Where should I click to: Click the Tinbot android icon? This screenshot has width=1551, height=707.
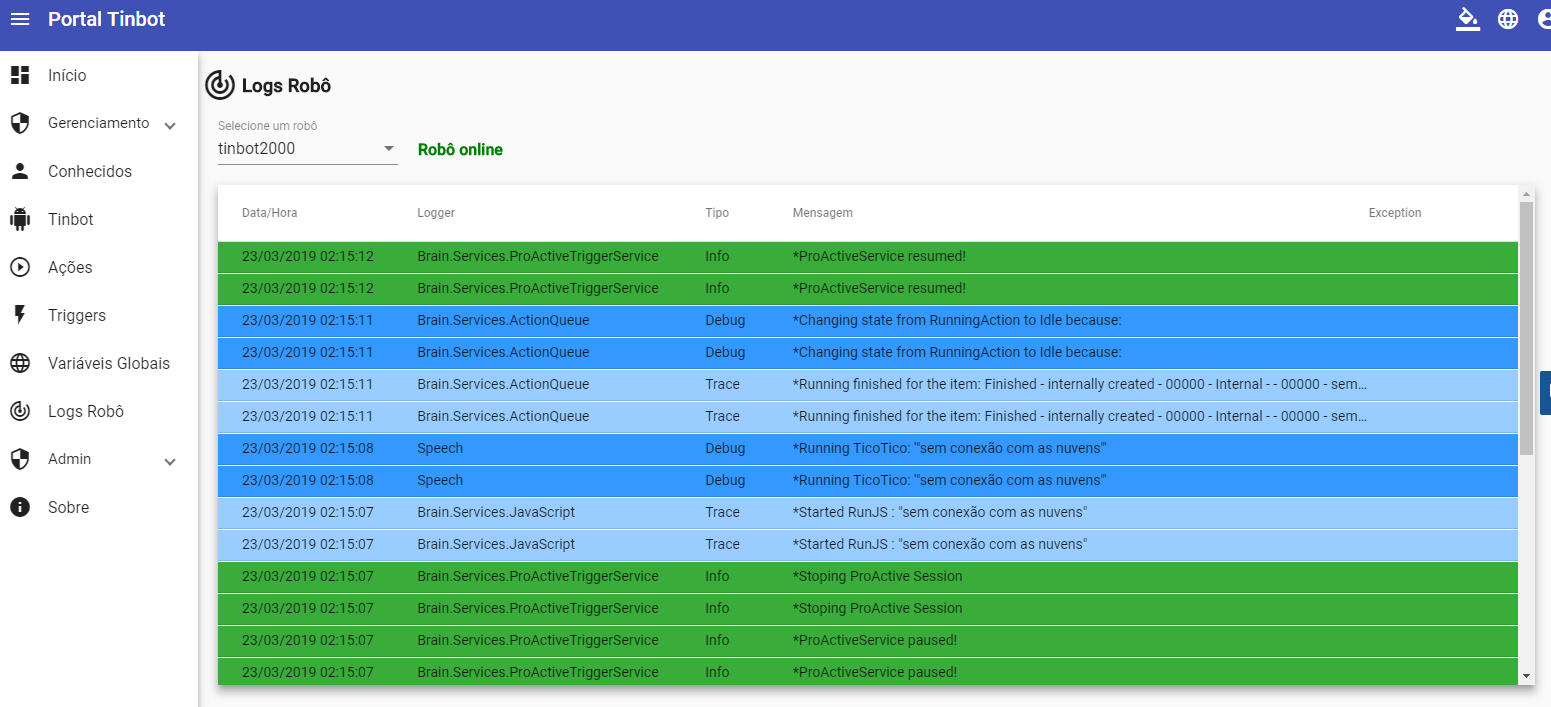click(20, 219)
